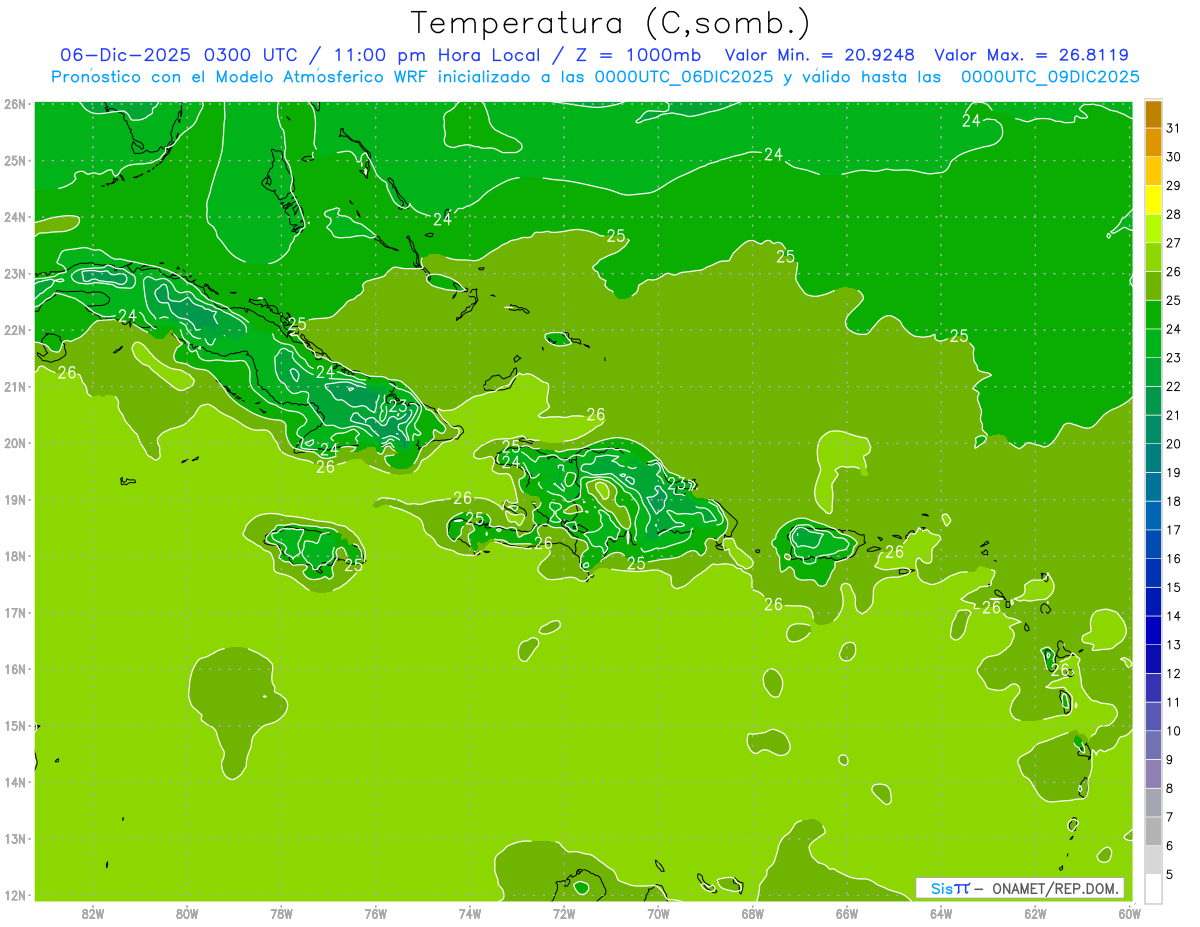Click the '70W' longitude axis label

658,914
